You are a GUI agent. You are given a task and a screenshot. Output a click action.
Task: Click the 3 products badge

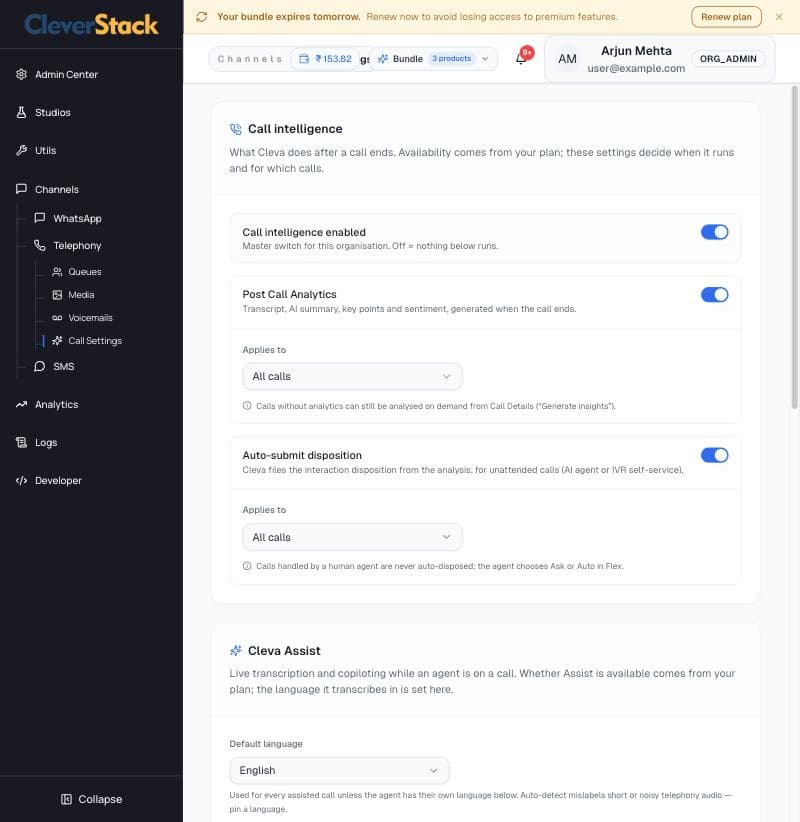click(451, 59)
